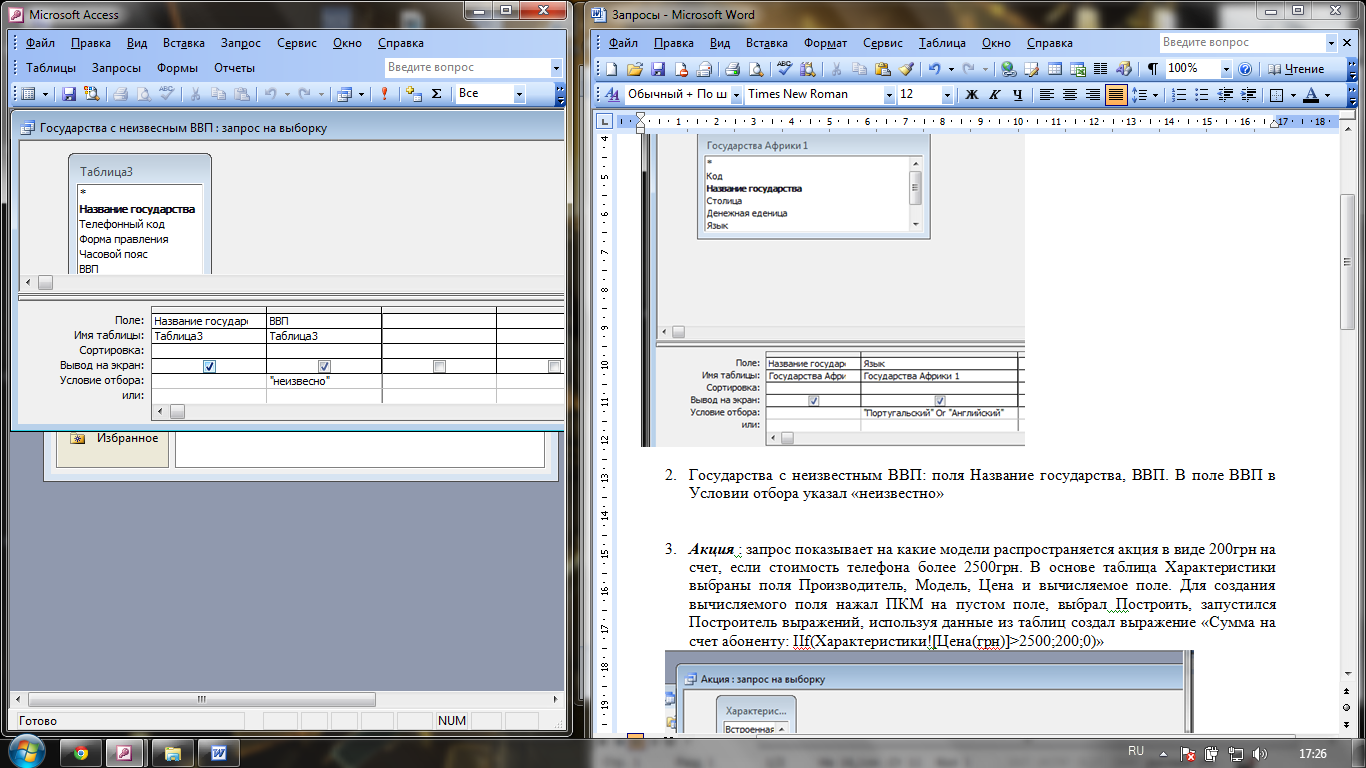This screenshot has width=1366, height=768.
Task: Run spelling check in Word toolbar
Action: point(785,69)
